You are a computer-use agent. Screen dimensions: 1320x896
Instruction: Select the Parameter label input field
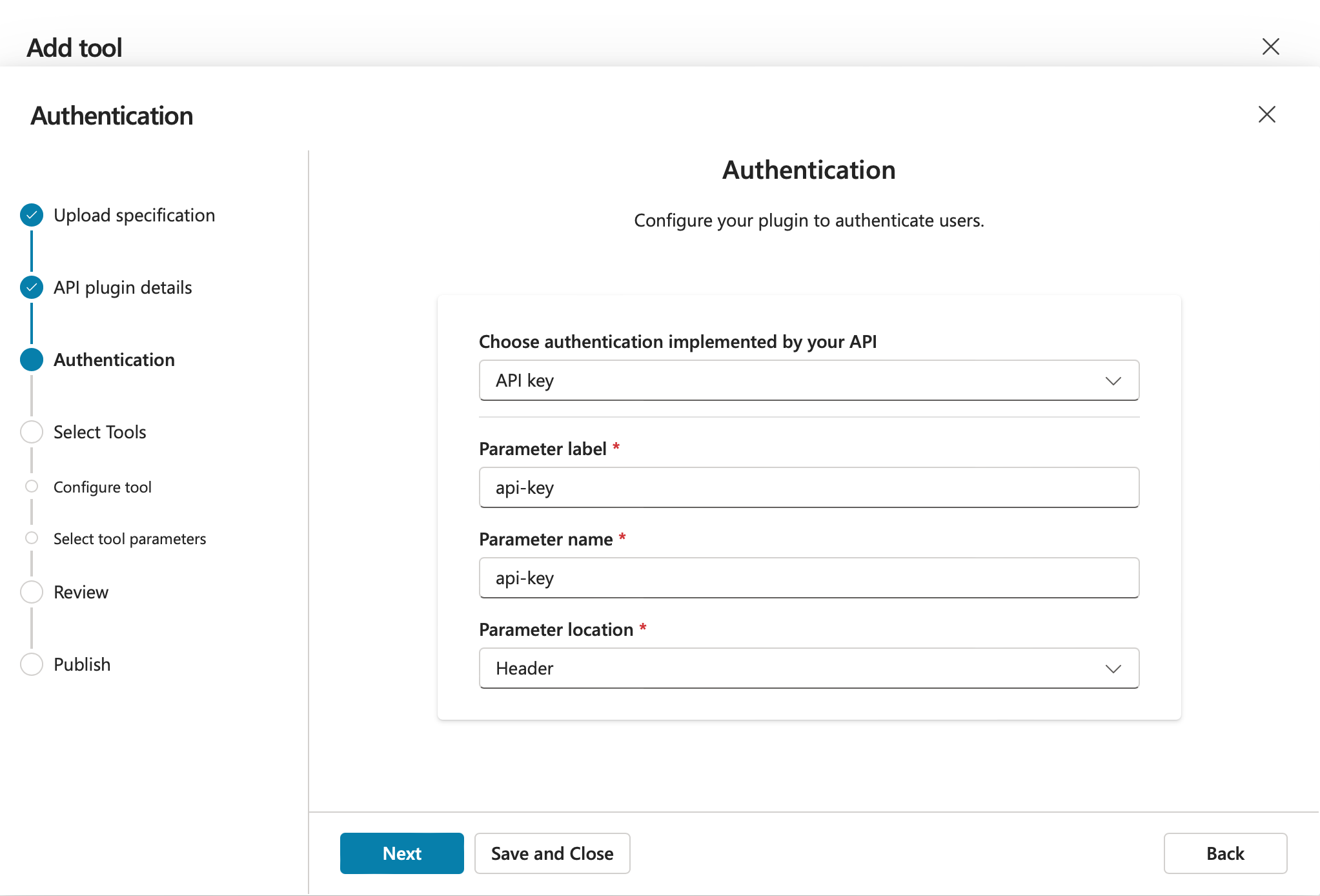[x=808, y=487]
